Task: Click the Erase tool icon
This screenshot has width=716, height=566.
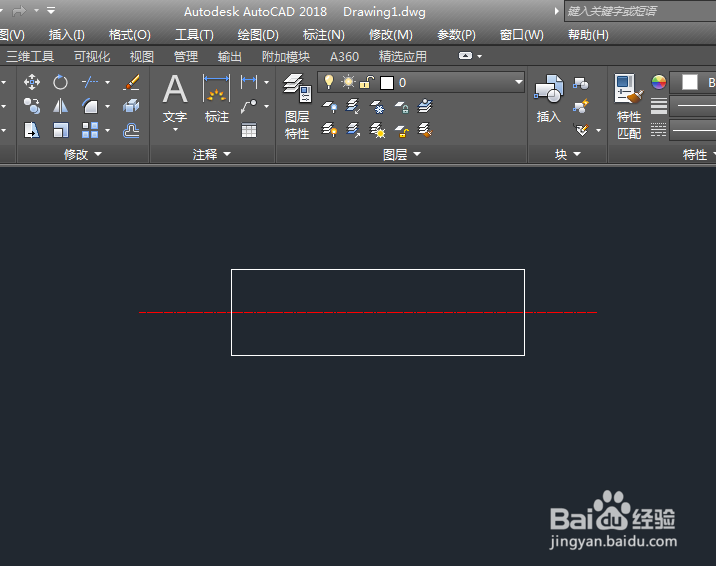Action: coord(132,82)
